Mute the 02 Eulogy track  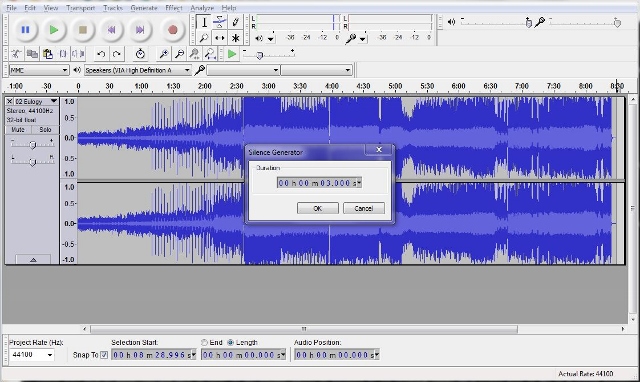[x=18, y=129]
